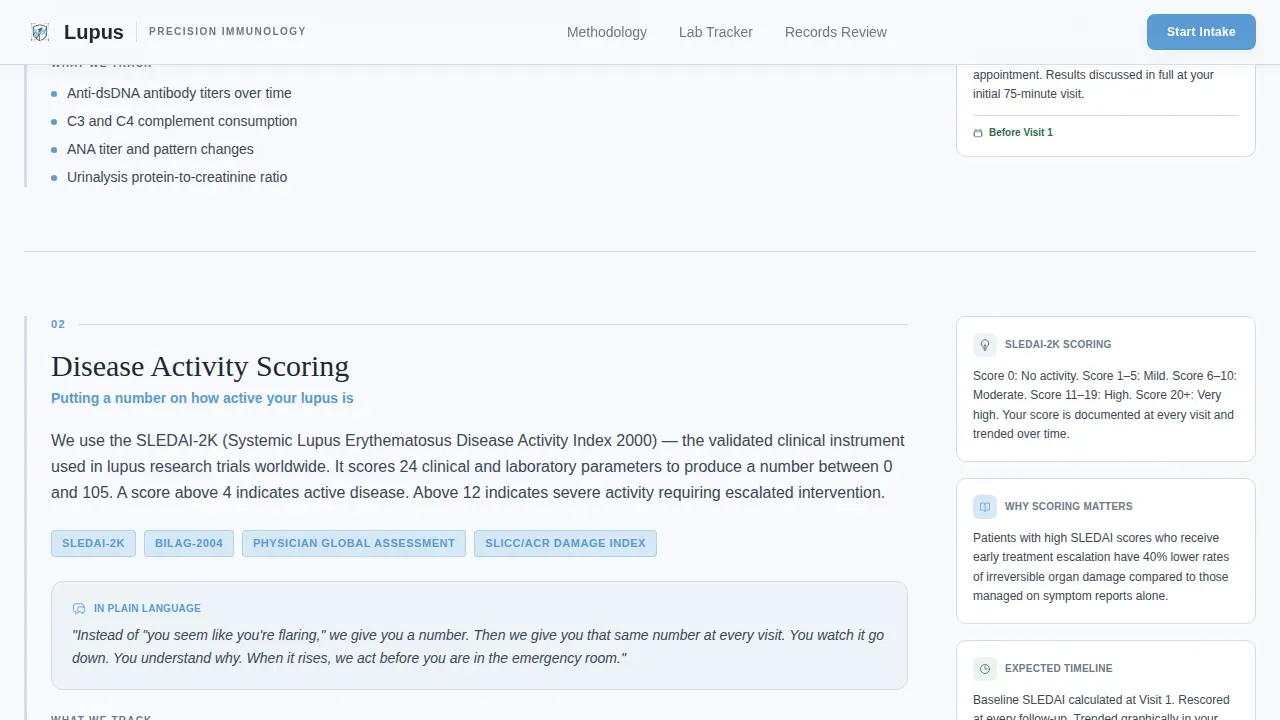Click the book icon beside Why Scoring Matters

(x=985, y=507)
